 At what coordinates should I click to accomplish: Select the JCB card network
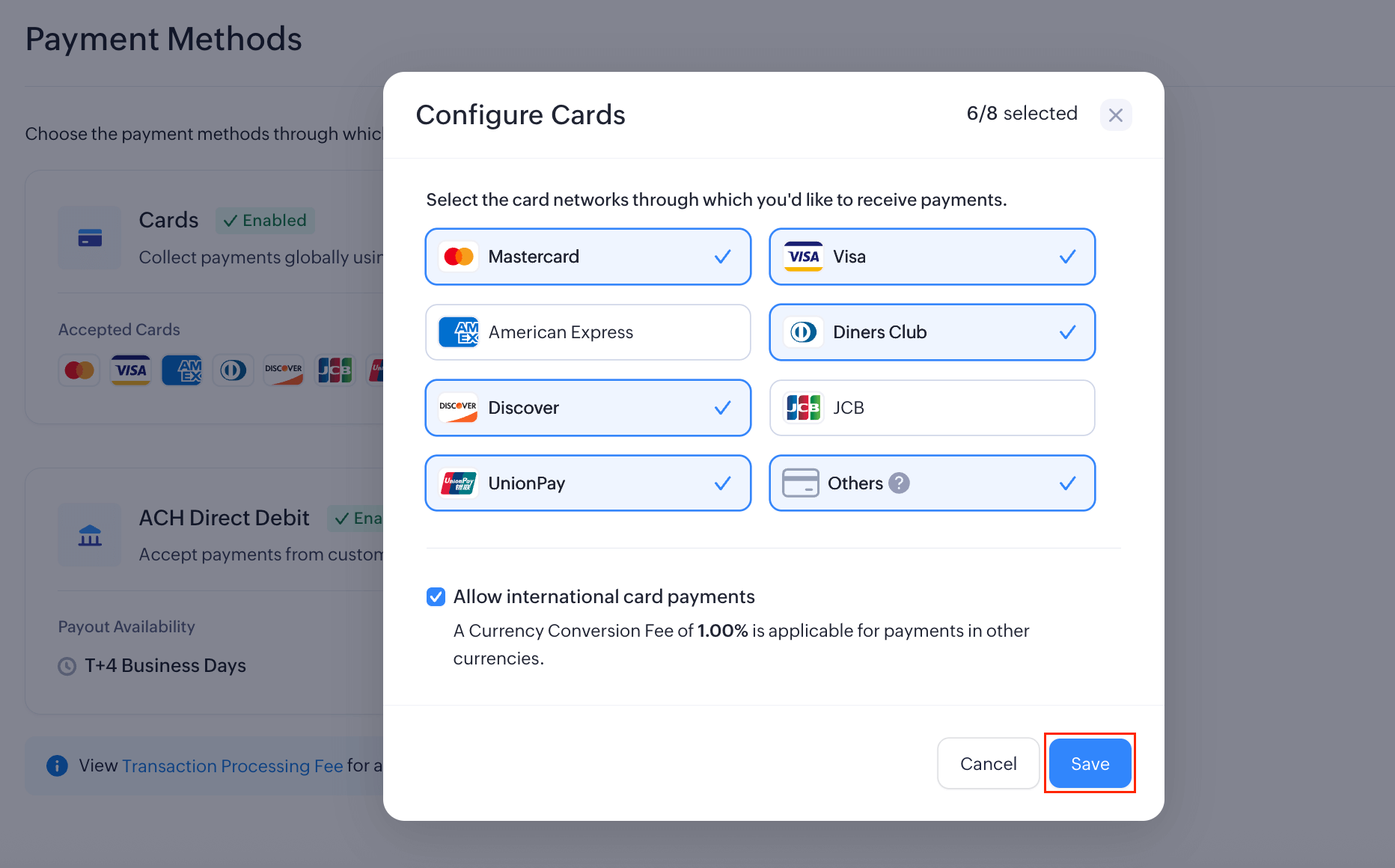932,407
